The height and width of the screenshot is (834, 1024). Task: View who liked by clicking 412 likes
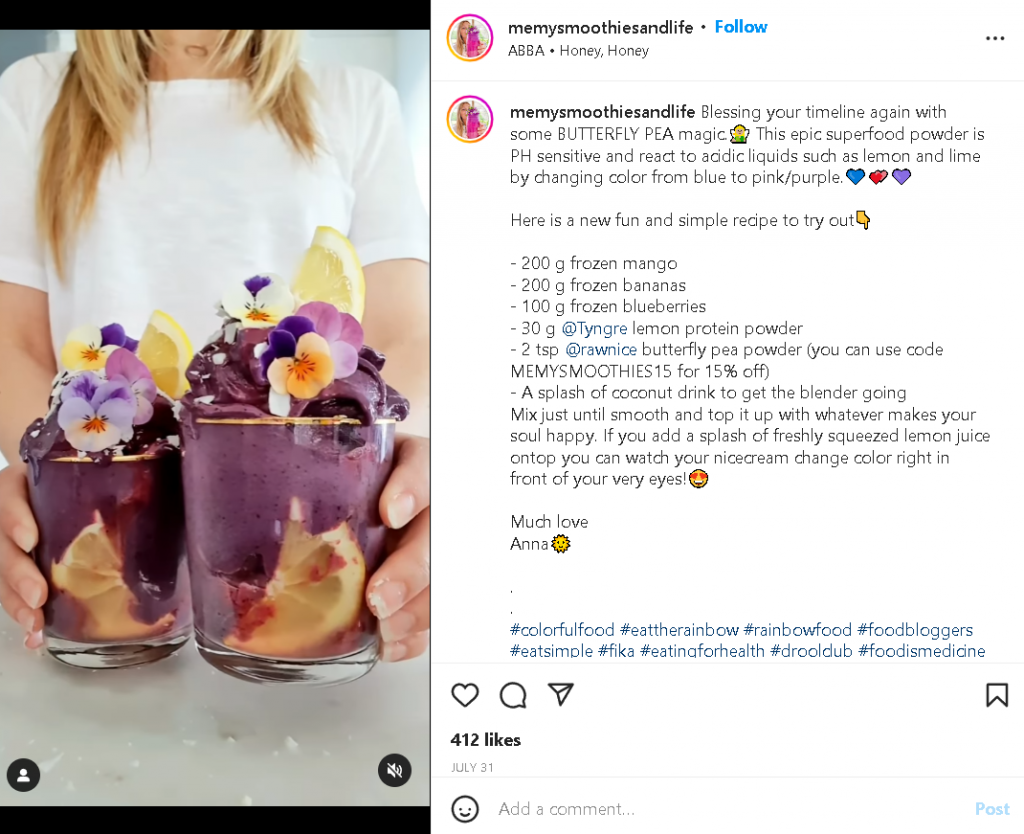tap(485, 740)
